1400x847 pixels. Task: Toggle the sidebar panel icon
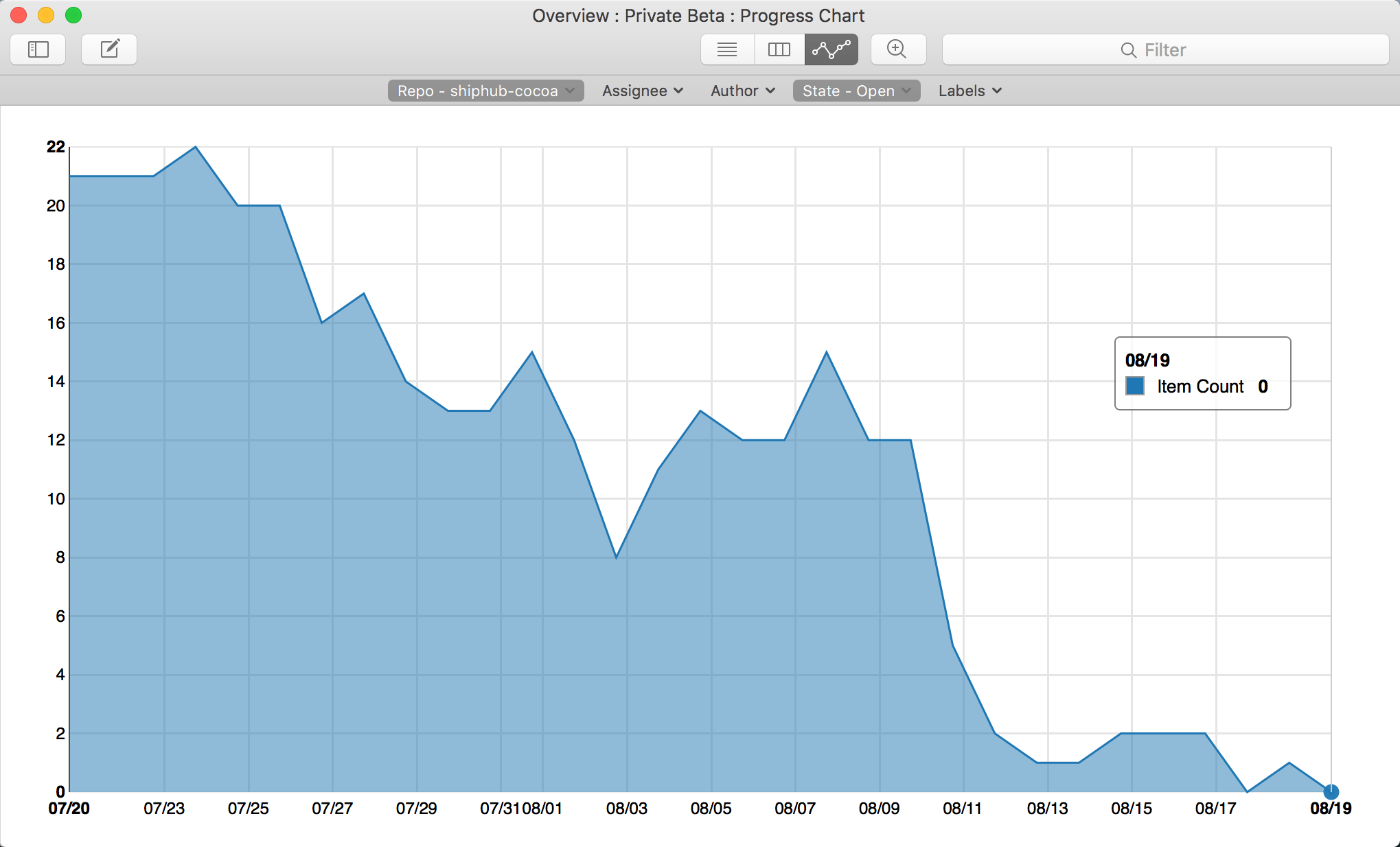[x=38, y=49]
